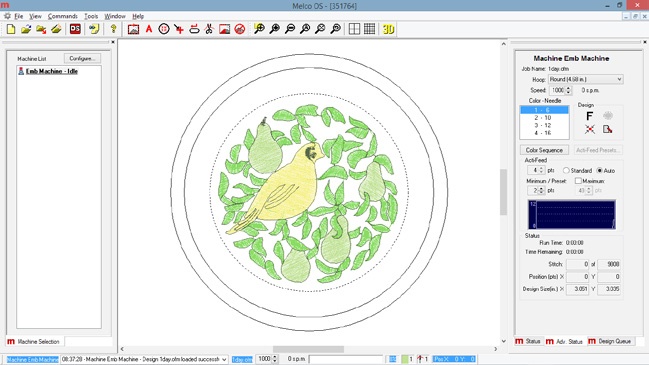The image size is (649, 365).
Task: Click the vertical scrollbar thumb beside canvas
Action: [x=503, y=192]
